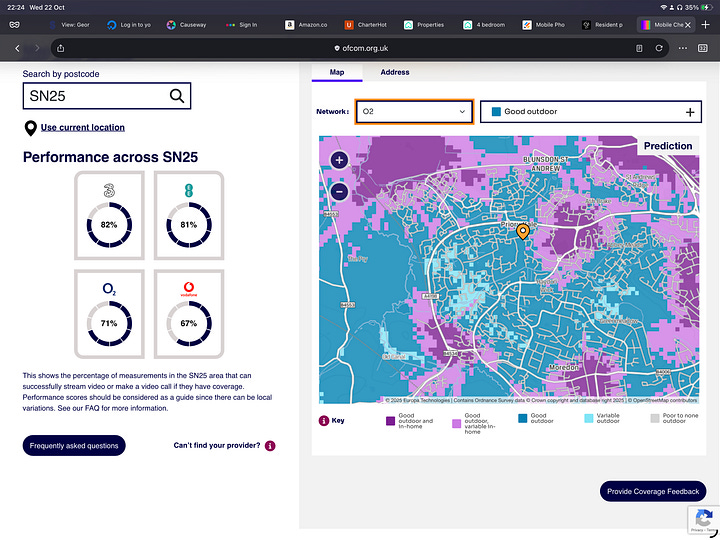Switch to the Resident p browser tab
720x540 pixels.
(603, 25)
